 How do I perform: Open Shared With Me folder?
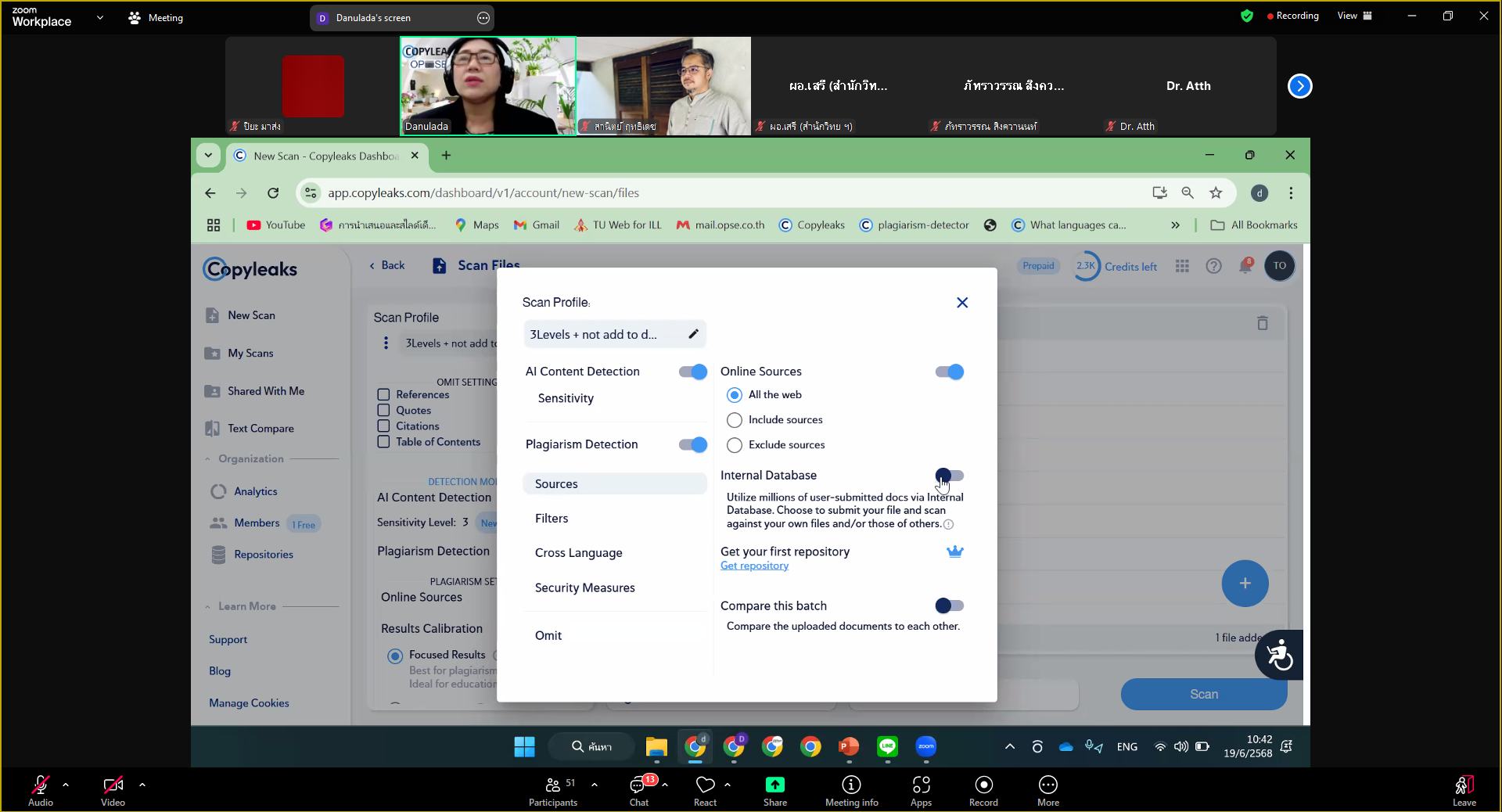click(265, 391)
